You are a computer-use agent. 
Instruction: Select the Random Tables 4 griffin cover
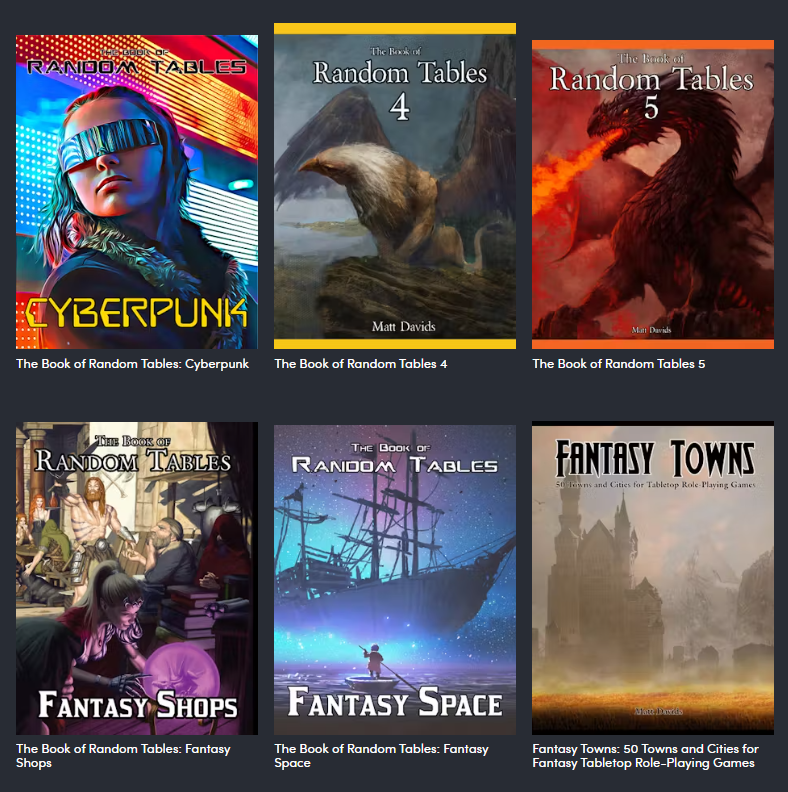[395, 186]
